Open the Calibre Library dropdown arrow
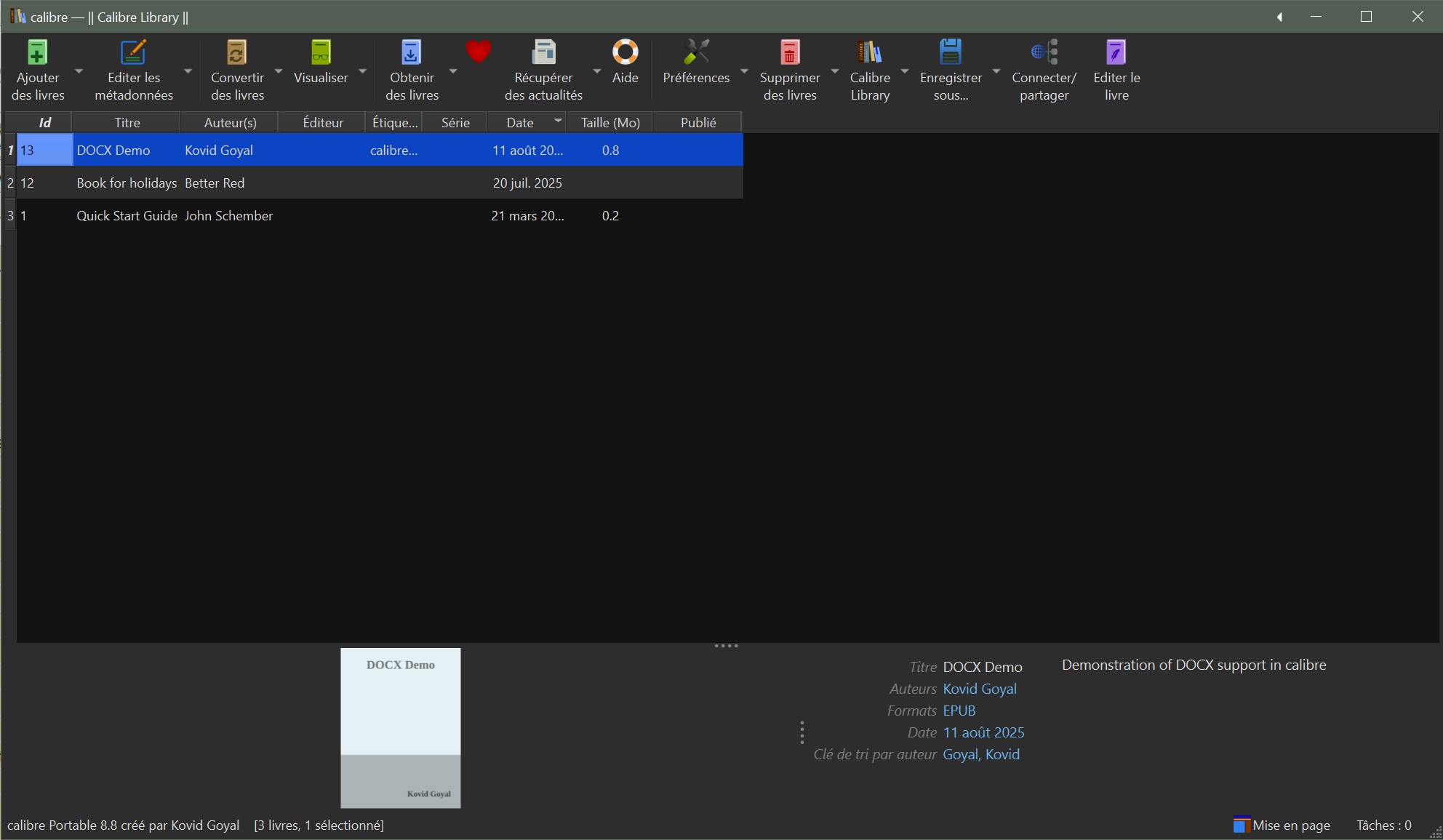 click(905, 71)
